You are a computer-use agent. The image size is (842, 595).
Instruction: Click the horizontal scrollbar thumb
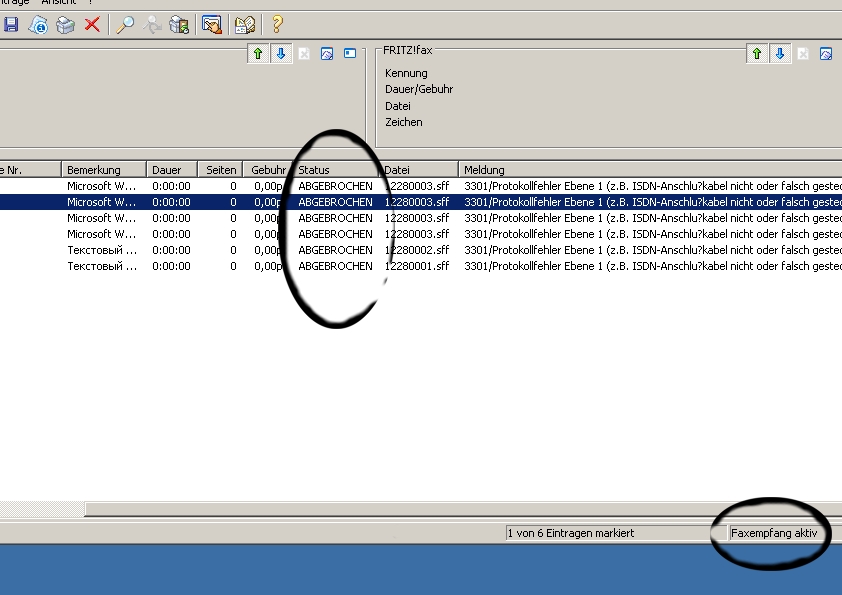(463, 509)
